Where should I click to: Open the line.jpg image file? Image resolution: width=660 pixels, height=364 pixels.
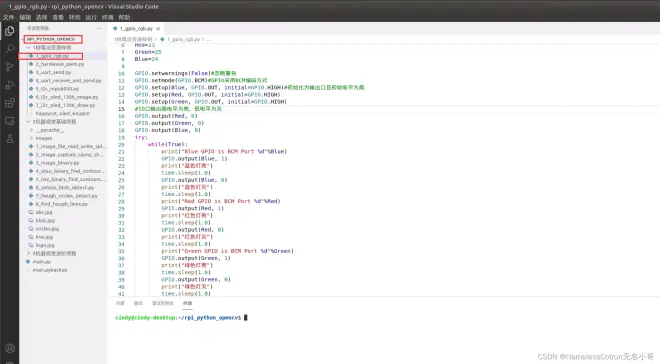click(44, 237)
